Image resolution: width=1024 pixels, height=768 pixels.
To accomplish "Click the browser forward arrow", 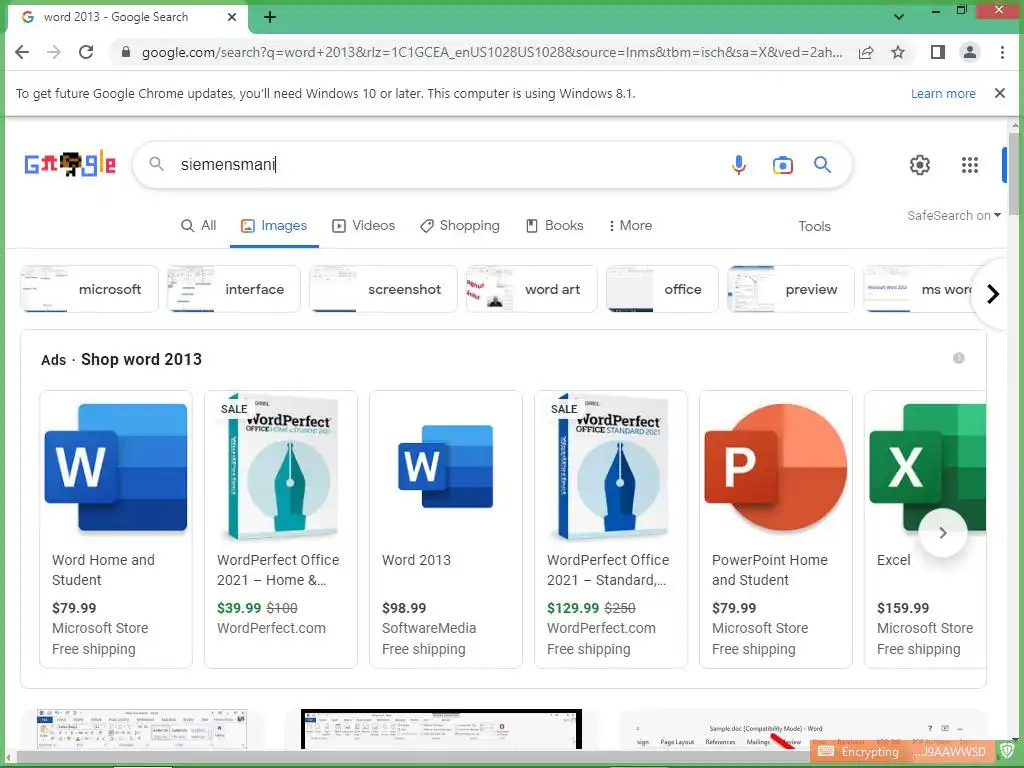I will click(x=54, y=52).
